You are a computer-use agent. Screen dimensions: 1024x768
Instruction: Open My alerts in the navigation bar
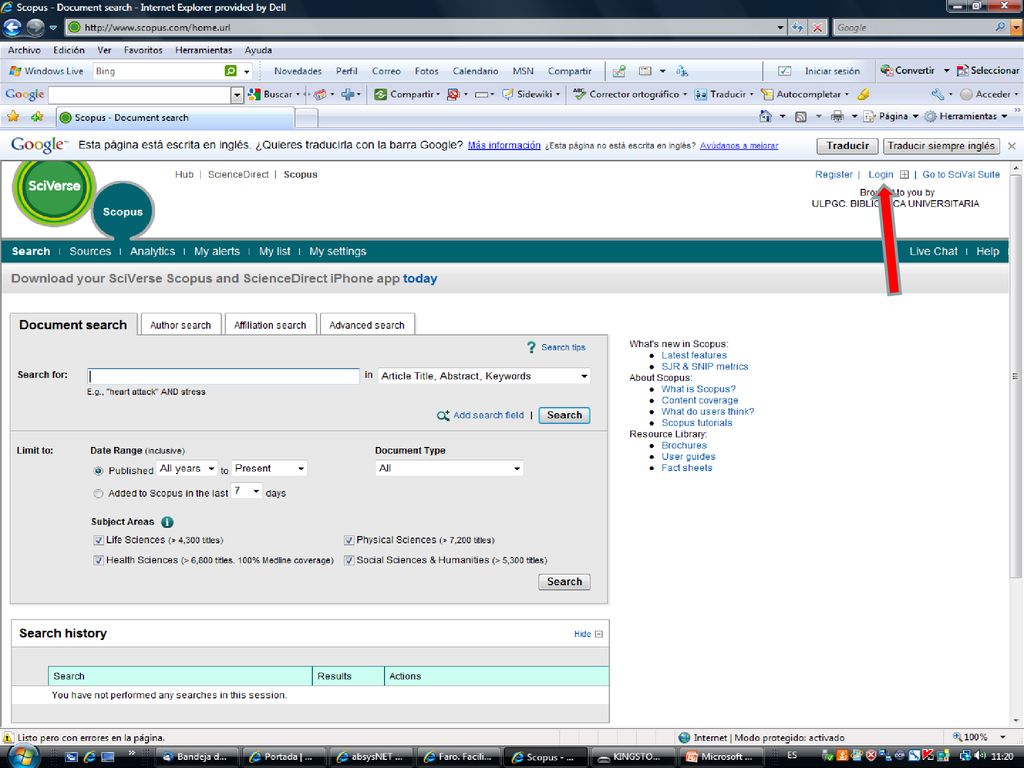pos(217,251)
